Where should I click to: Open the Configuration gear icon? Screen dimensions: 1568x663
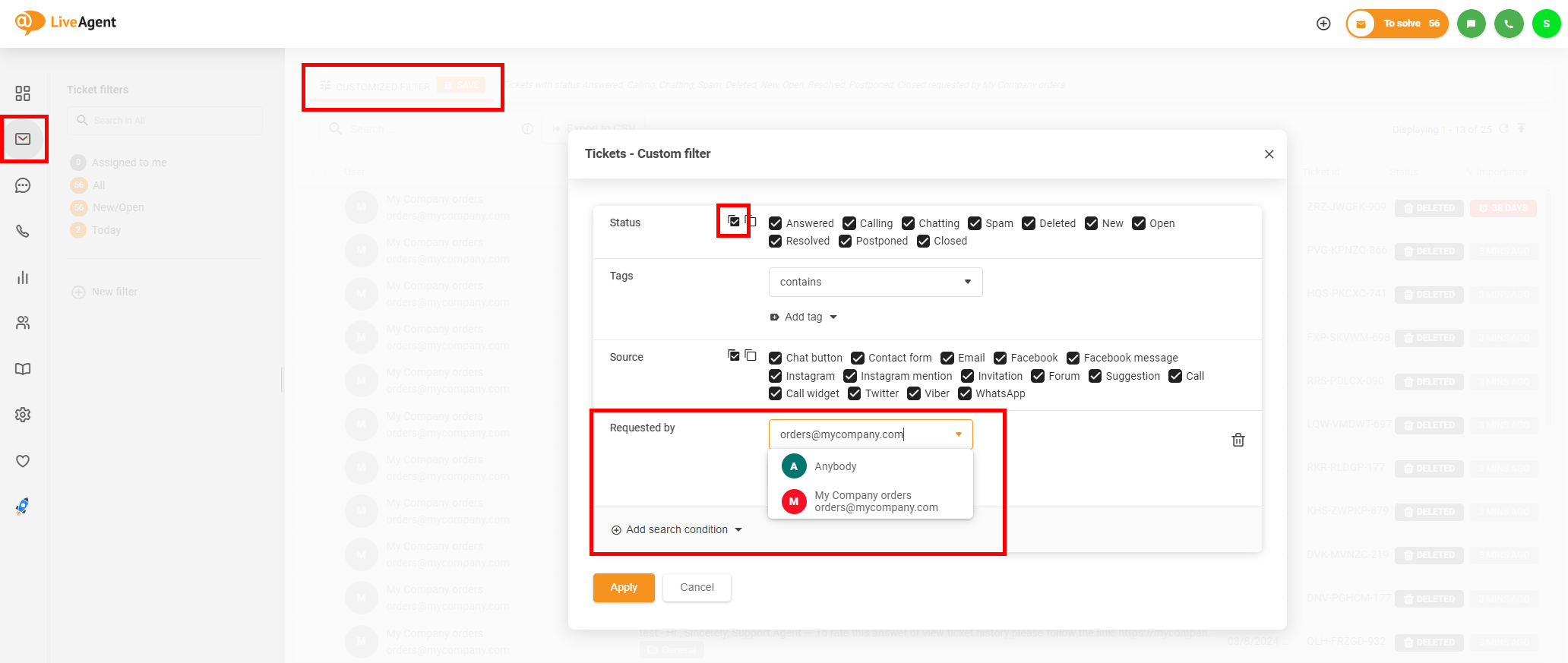(x=23, y=415)
